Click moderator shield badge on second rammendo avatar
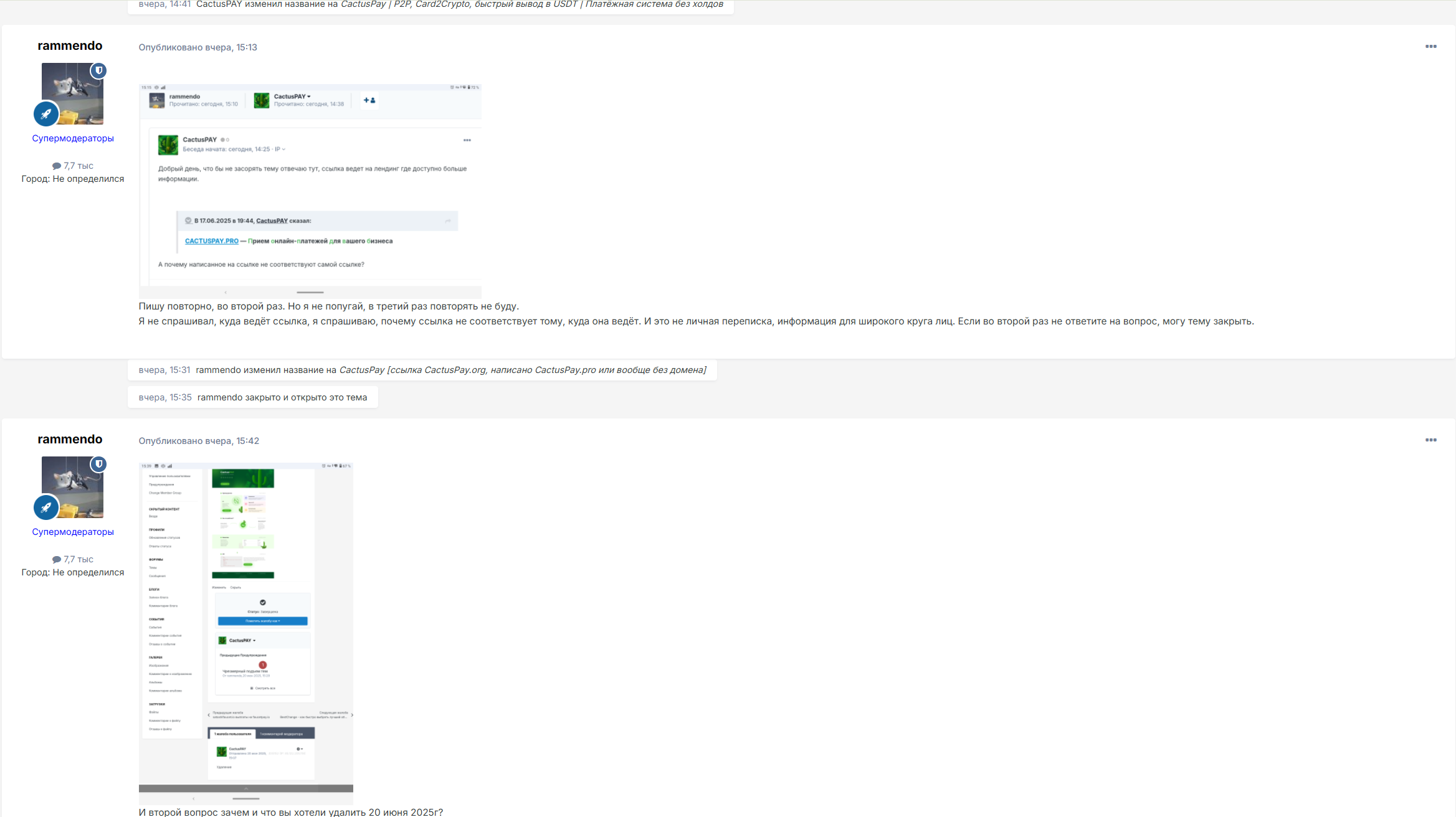 [98, 464]
